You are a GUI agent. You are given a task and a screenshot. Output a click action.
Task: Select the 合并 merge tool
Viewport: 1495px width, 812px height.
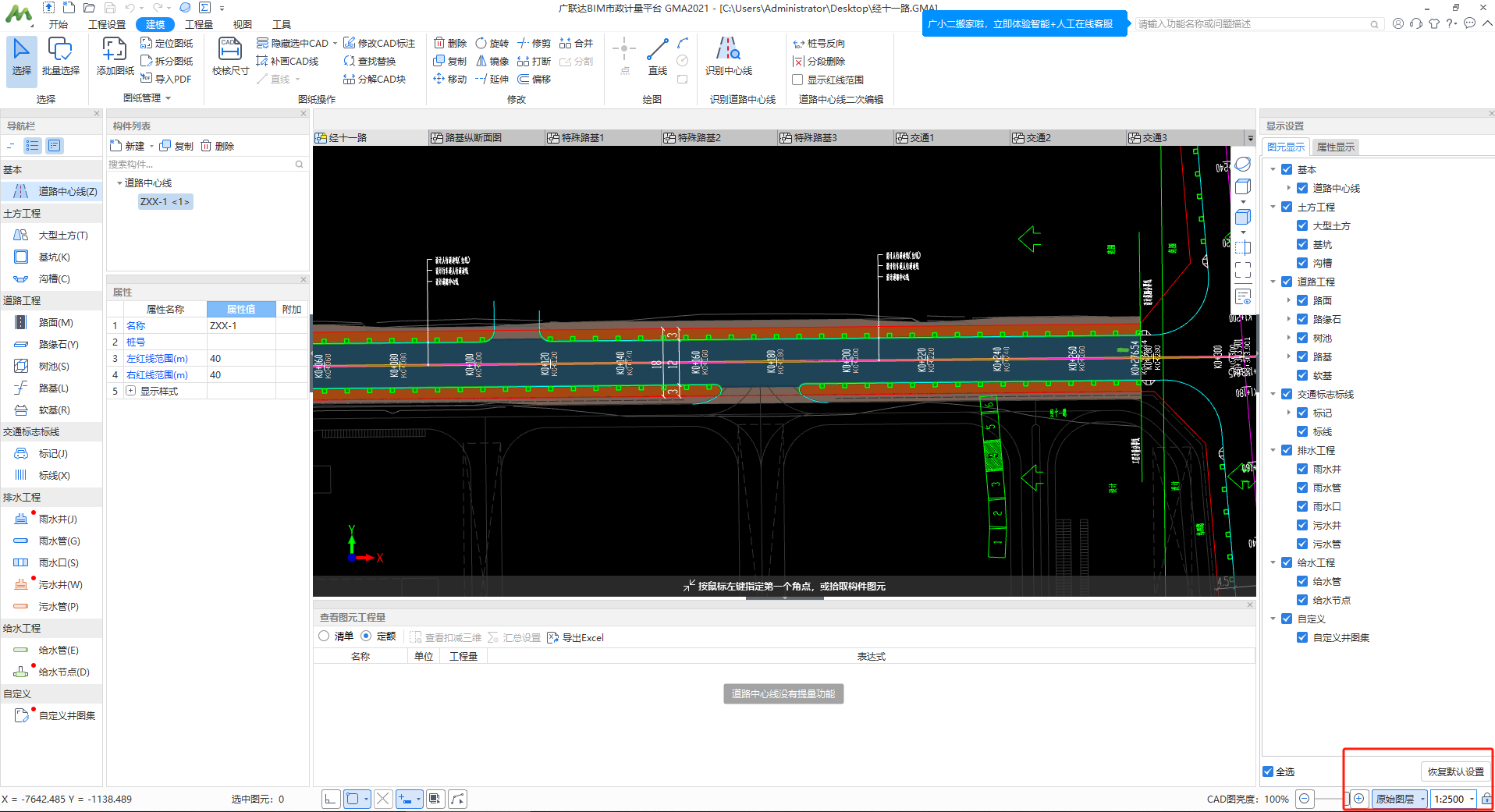point(576,43)
